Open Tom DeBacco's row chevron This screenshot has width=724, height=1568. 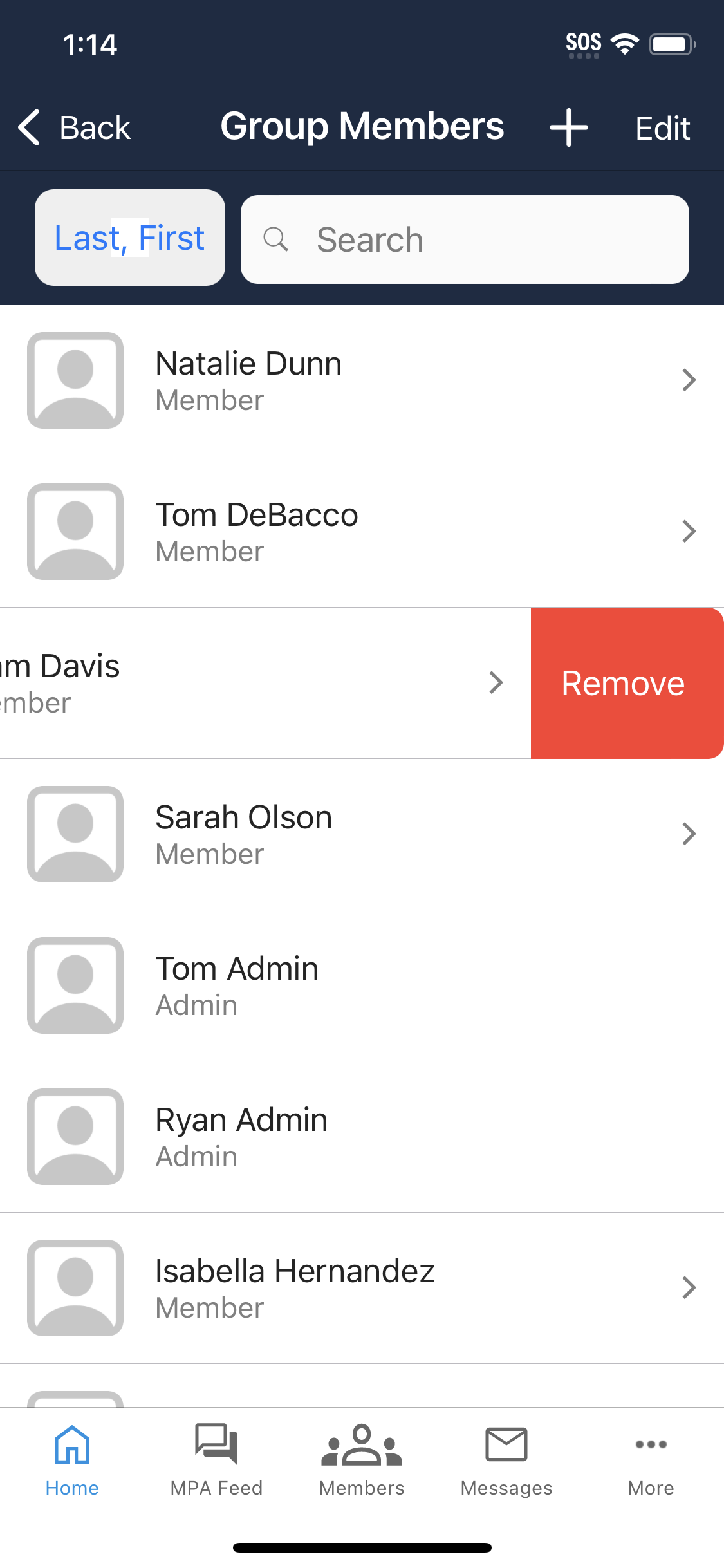coord(689,532)
